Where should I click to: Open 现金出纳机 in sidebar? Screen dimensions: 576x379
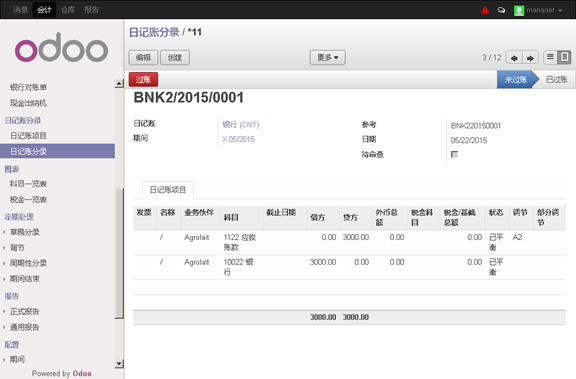click(28, 103)
